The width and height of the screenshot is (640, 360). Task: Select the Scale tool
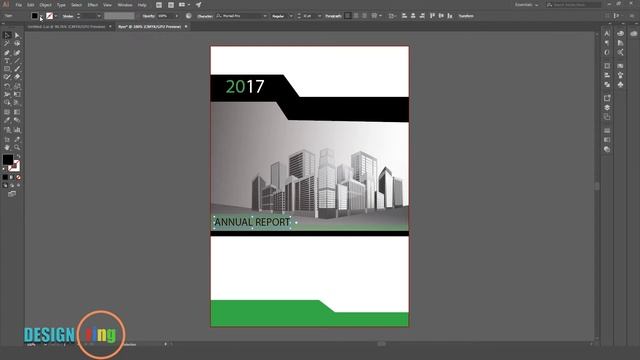click(x=17, y=86)
